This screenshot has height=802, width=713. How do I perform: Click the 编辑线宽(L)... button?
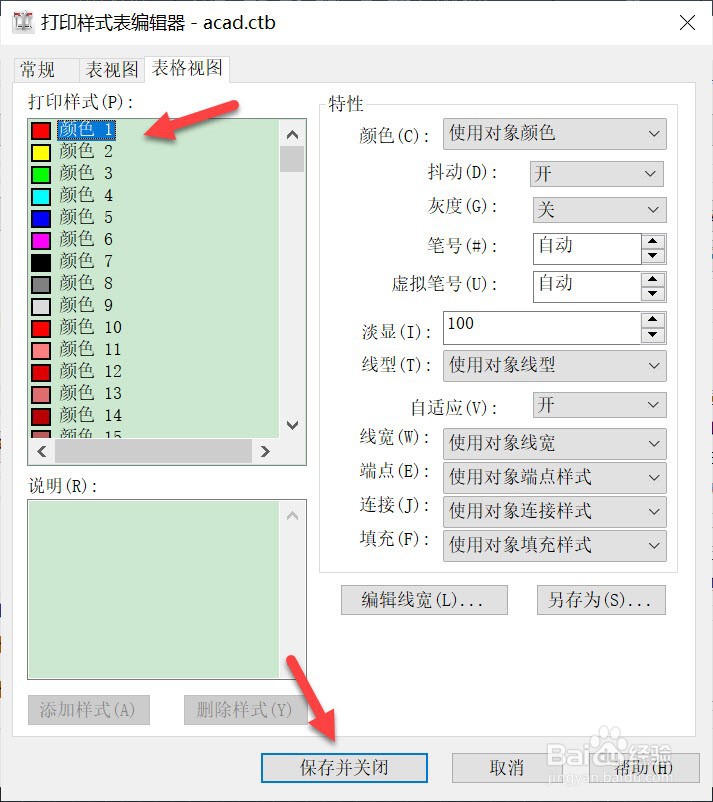coord(424,600)
